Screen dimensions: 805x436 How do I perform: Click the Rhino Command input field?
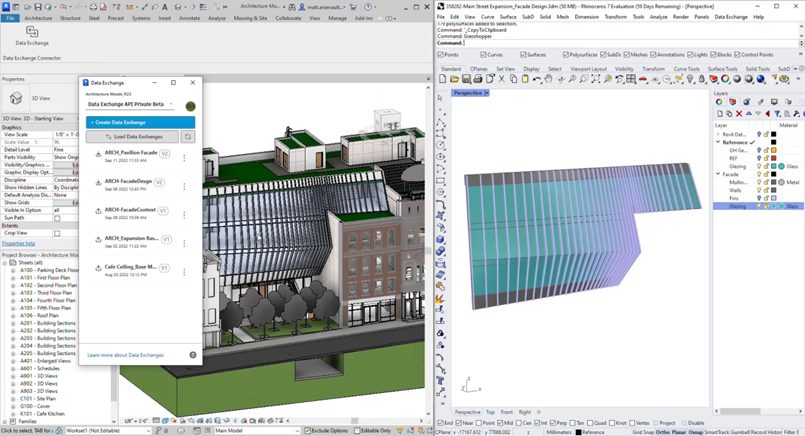click(630, 43)
